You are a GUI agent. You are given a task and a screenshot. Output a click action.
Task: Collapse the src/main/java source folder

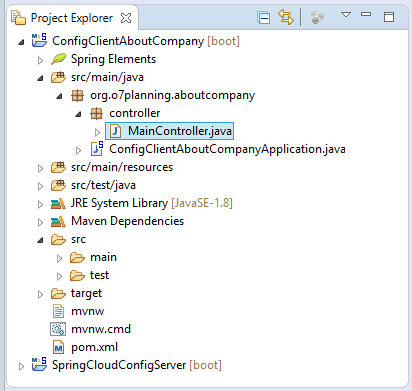click(40, 78)
